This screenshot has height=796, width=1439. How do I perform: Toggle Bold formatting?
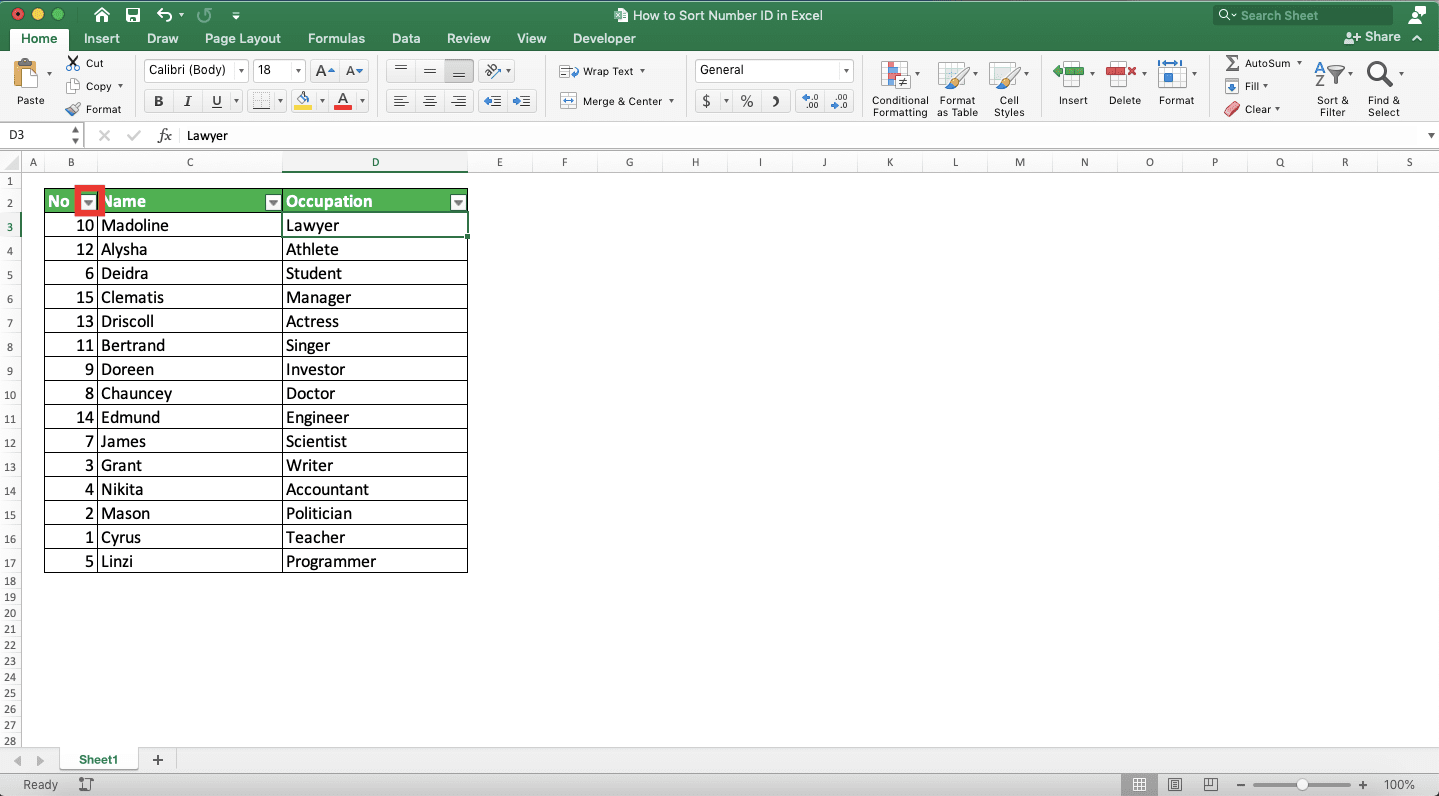(x=158, y=101)
